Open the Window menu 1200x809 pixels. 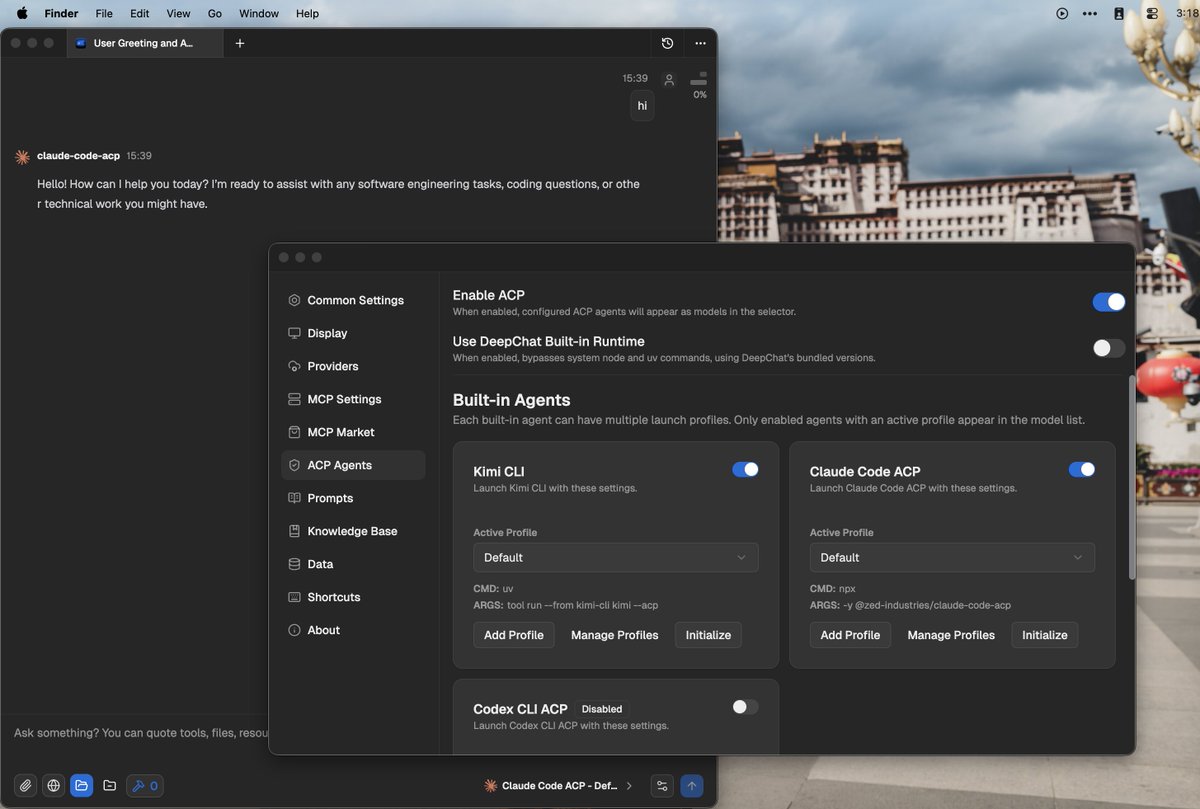[x=259, y=13]
